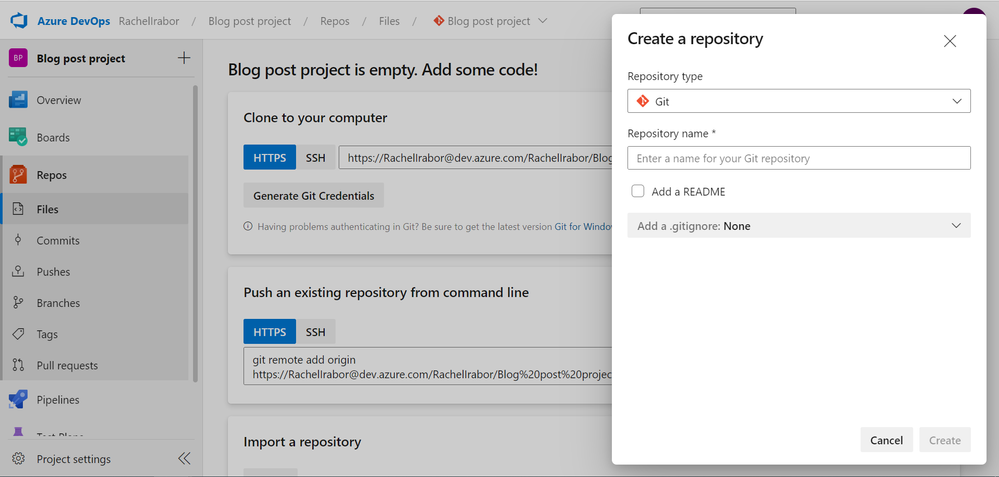The height and width of the screenshot is (477, 999).
Task: Click the Add a README label
Action: coord(688,191)
